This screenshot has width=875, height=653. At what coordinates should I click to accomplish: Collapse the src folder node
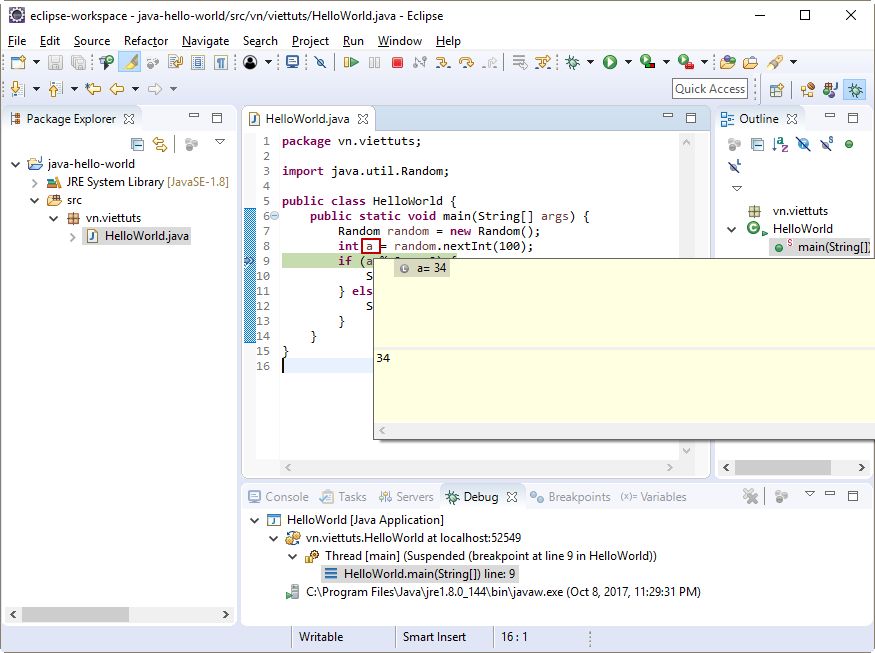(35, 200)
